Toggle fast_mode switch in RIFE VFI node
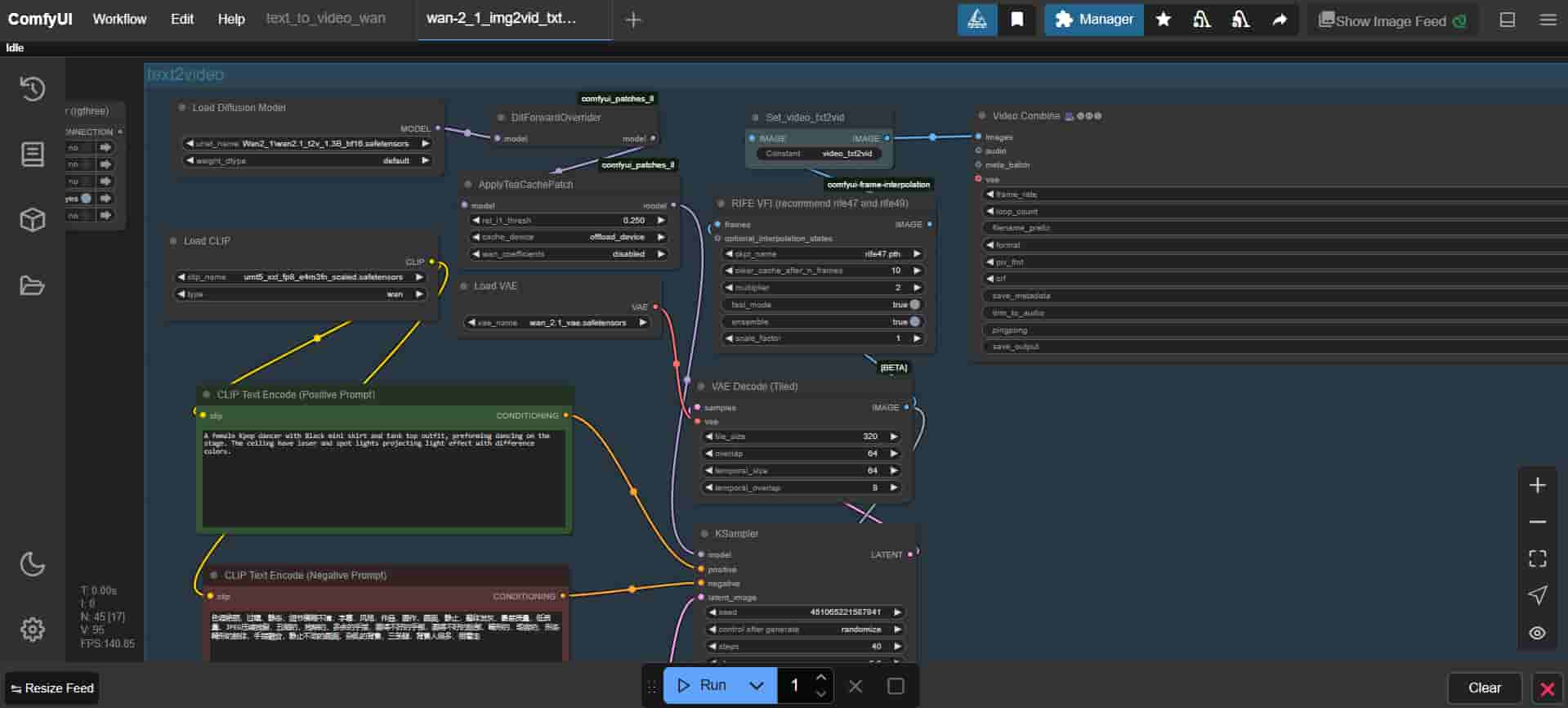This screenshot has width=1568, height=708. [914, 304]
